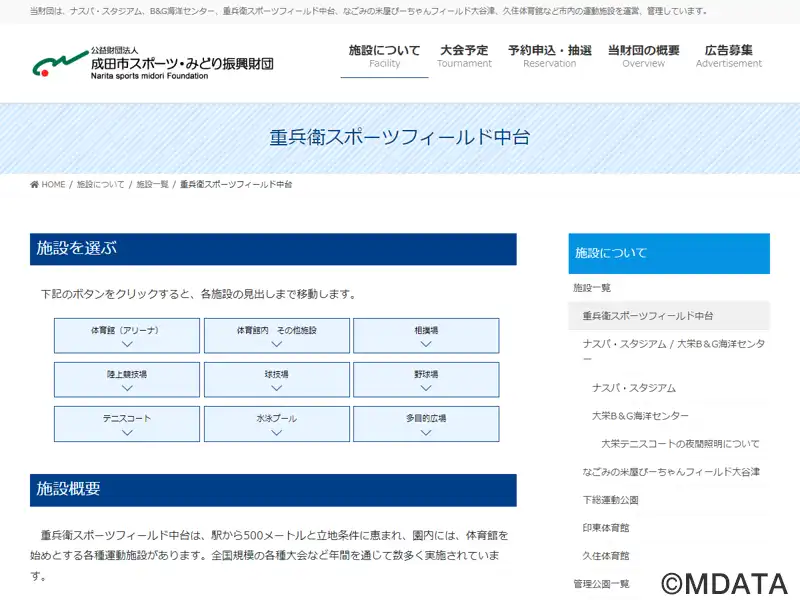Open ナスパ・スタジアム sidebar link
Viewport: 800px width, 600px height.
(634, 388)
